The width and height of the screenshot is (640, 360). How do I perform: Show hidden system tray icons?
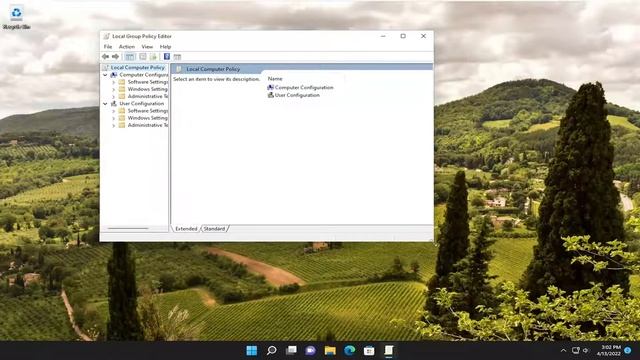tap(563, 351)
